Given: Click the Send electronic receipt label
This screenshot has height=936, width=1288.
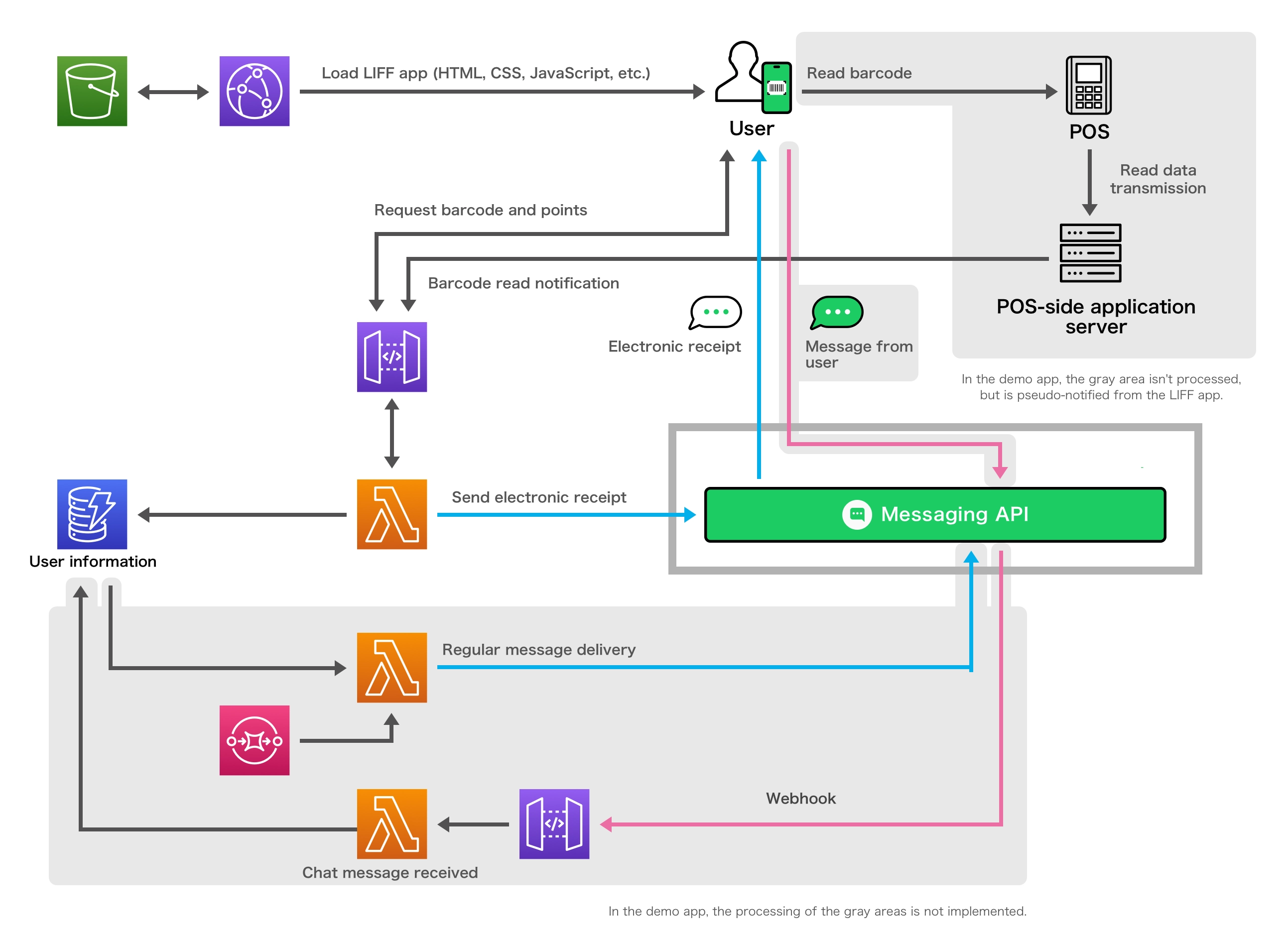Looking at the screenshot, I should [538, 497].
